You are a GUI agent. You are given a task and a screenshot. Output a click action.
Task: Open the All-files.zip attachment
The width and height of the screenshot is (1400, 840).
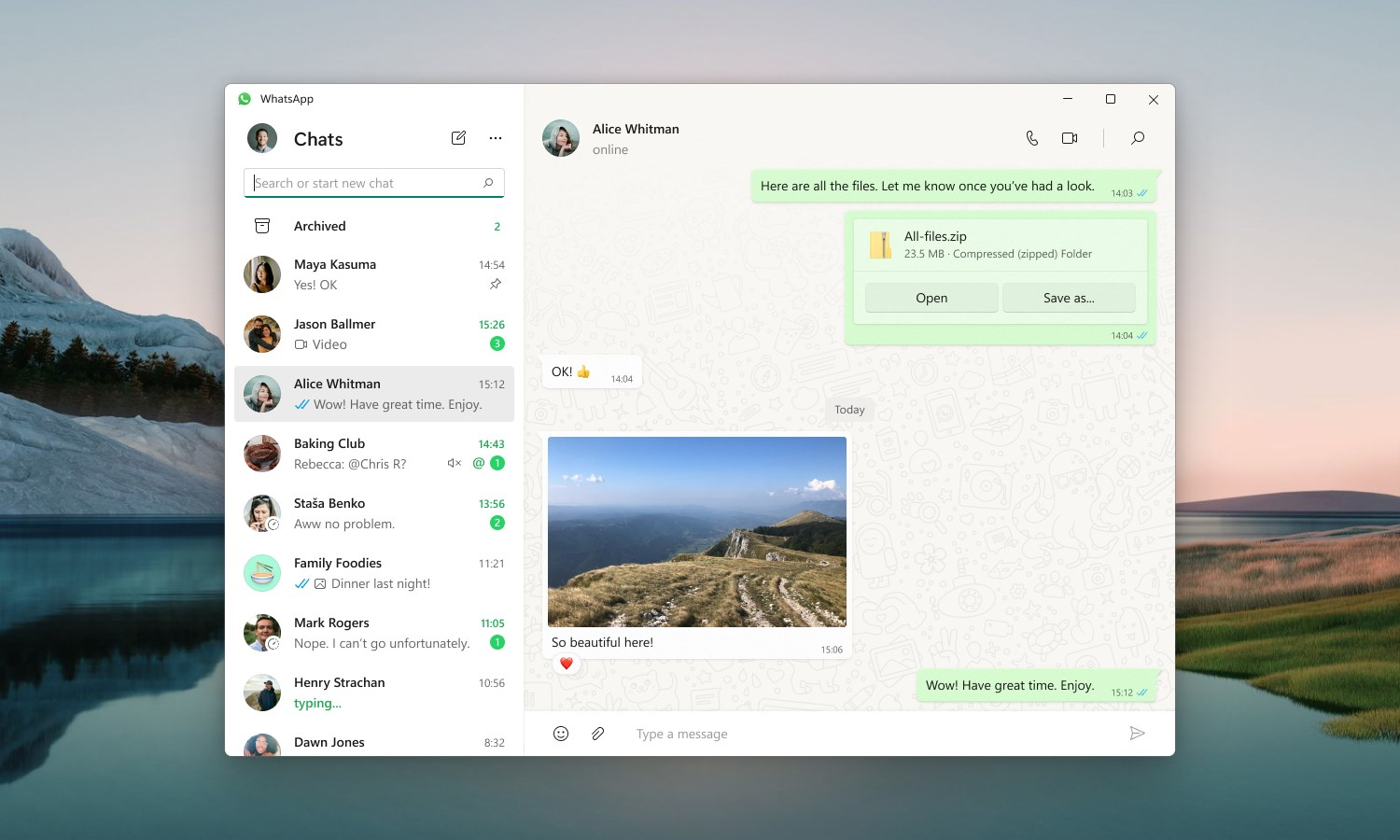(x=931, y=297)
